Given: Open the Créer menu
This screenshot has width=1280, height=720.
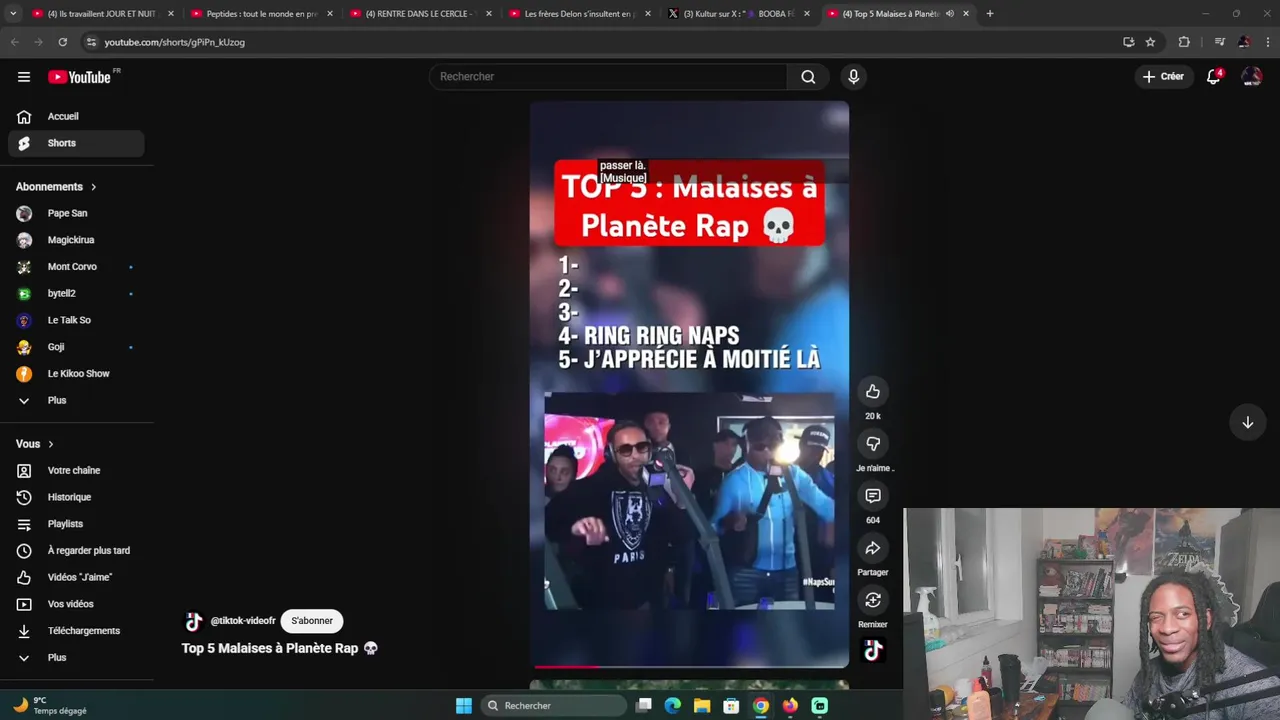Looking at the screenshot, I should point(1163,77).
